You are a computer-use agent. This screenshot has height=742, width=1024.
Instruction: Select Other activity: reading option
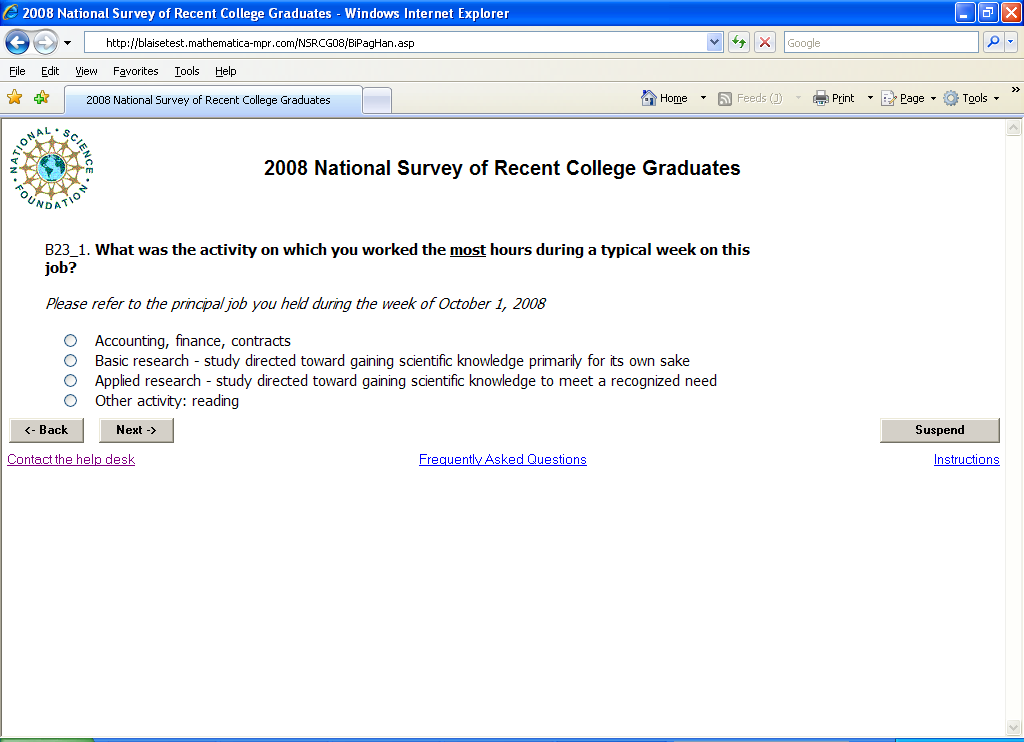[71, 400]
